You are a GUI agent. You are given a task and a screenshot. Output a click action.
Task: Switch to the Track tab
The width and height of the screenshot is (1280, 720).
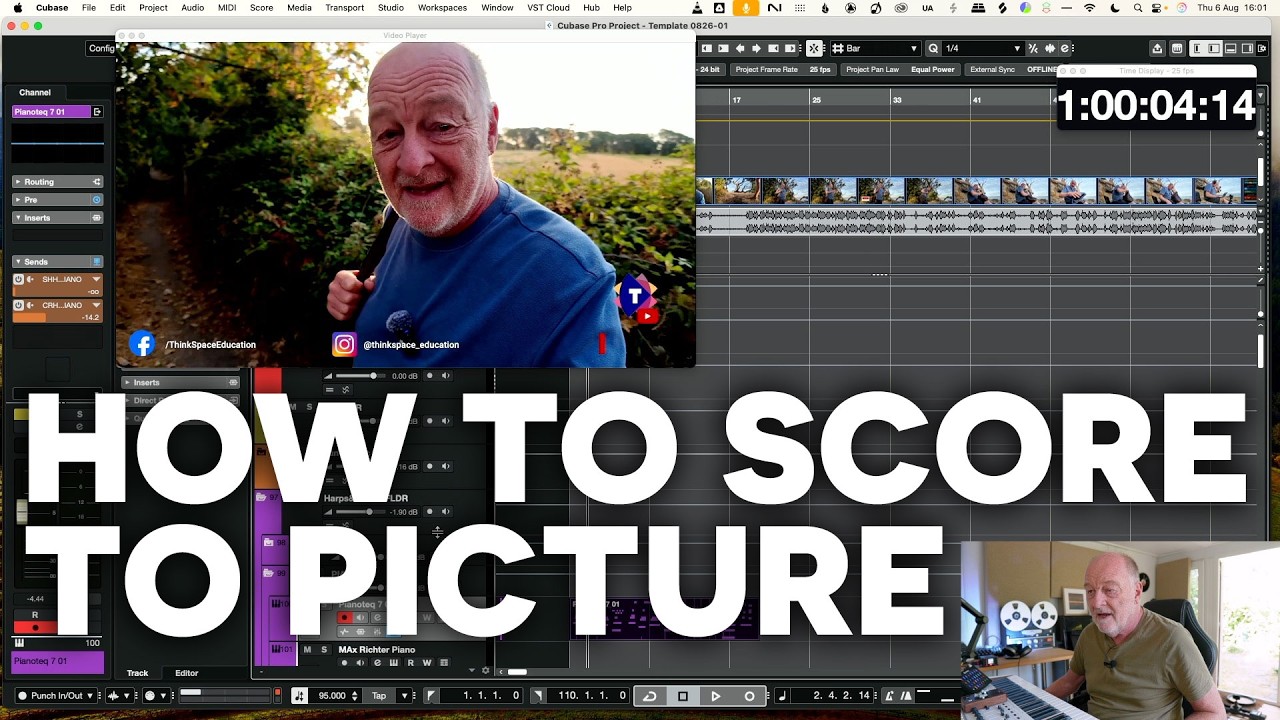pos(137,673)
